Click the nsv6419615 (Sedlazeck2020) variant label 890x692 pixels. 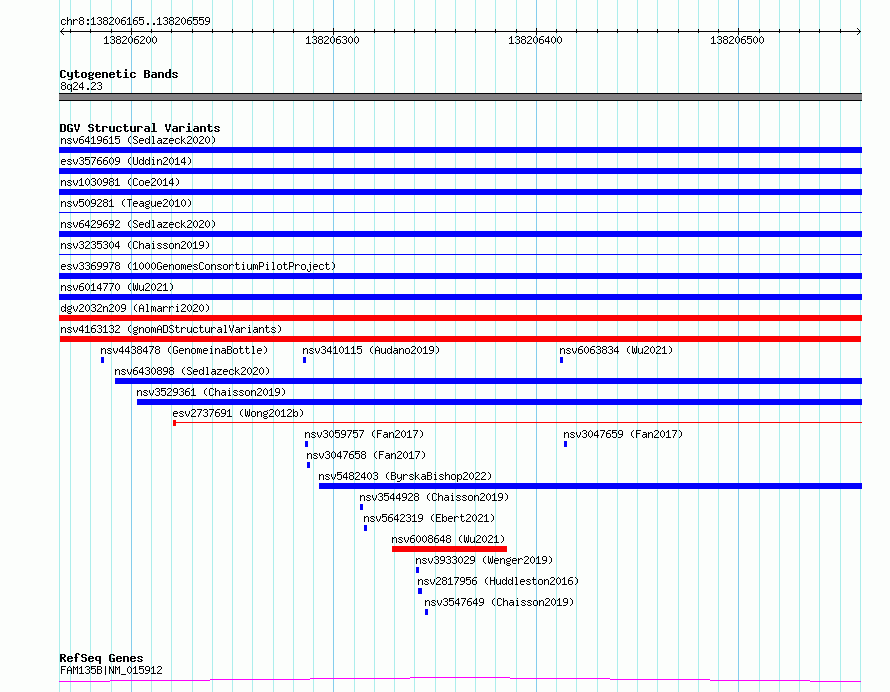(138, 140)
